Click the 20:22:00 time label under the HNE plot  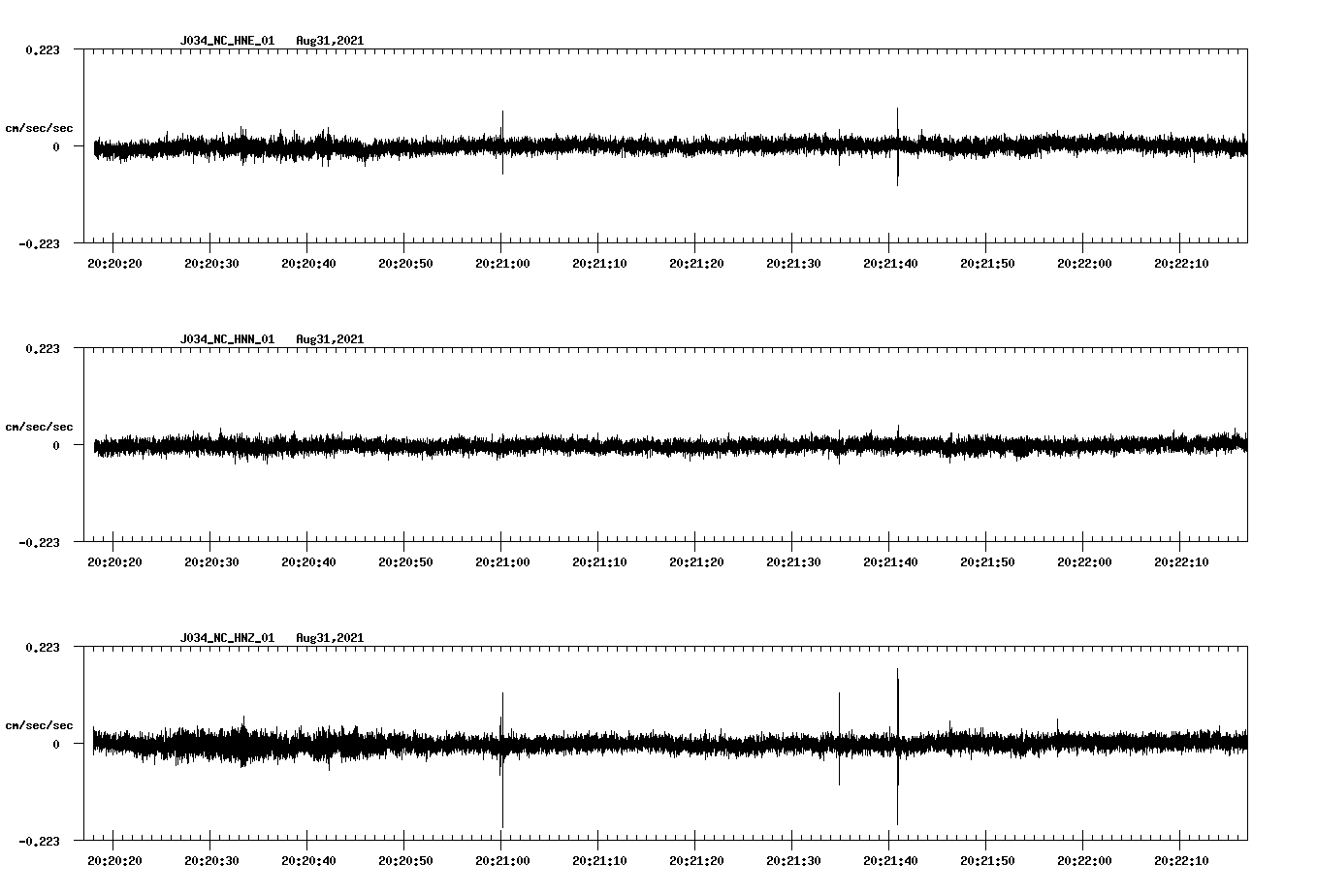(x=1084, y=263)
